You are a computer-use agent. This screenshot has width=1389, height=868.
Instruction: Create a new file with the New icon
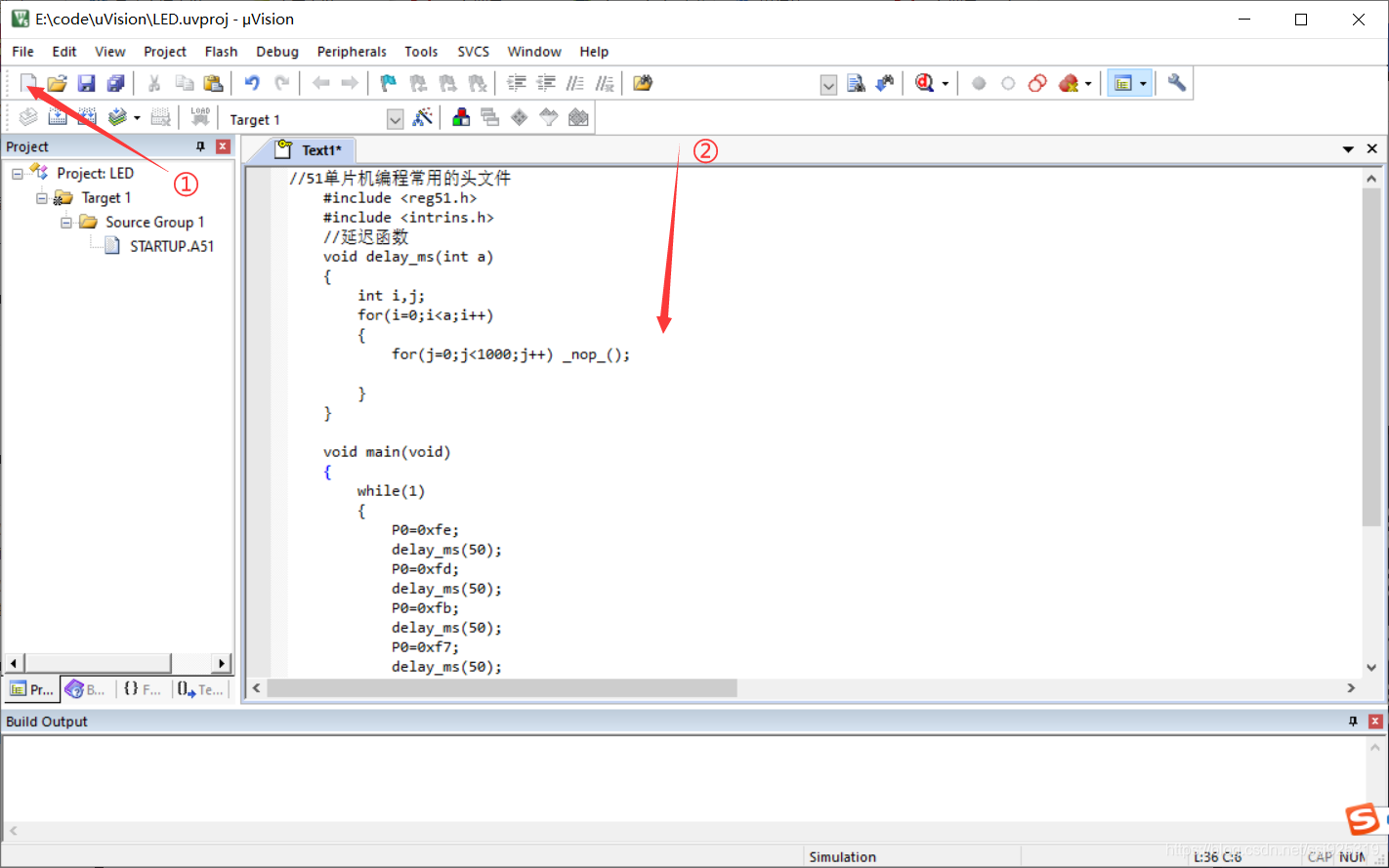point(28,83)
